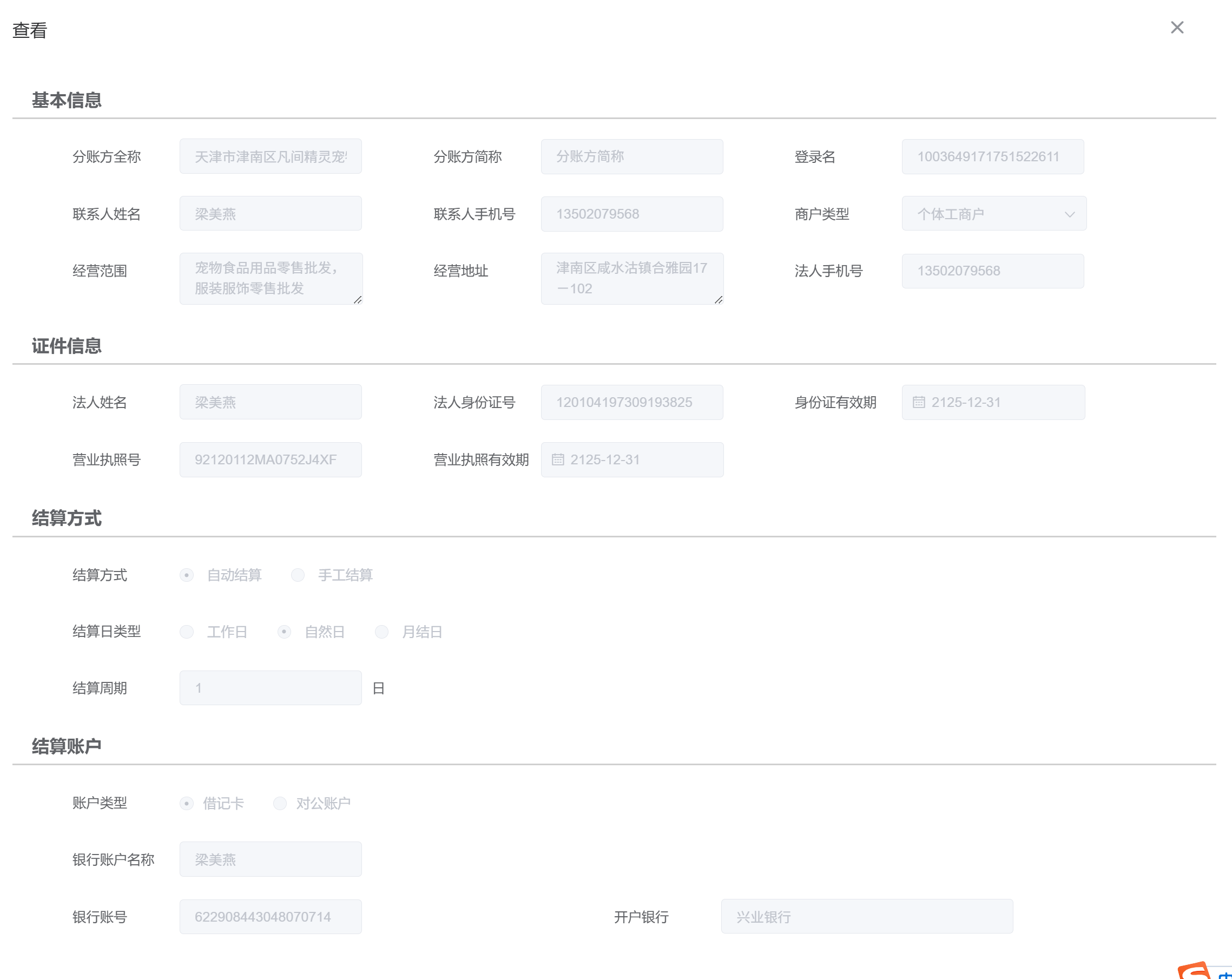Image resolution: width=1232 pixels, height=979 pixels.
Task: Select the 手工结算 radio option
Action: 298,575
